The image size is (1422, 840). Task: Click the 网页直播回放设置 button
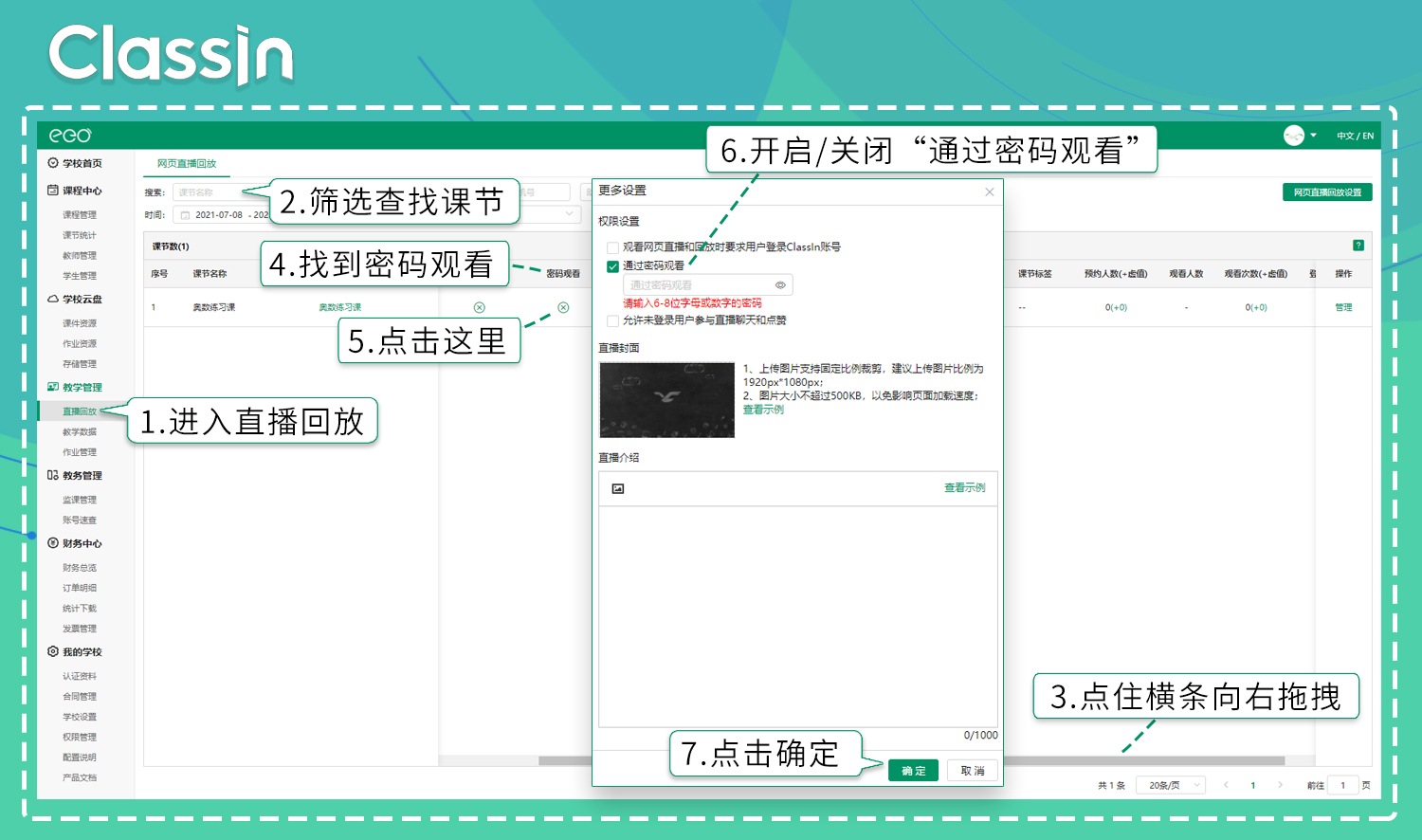coord(1327,192)
